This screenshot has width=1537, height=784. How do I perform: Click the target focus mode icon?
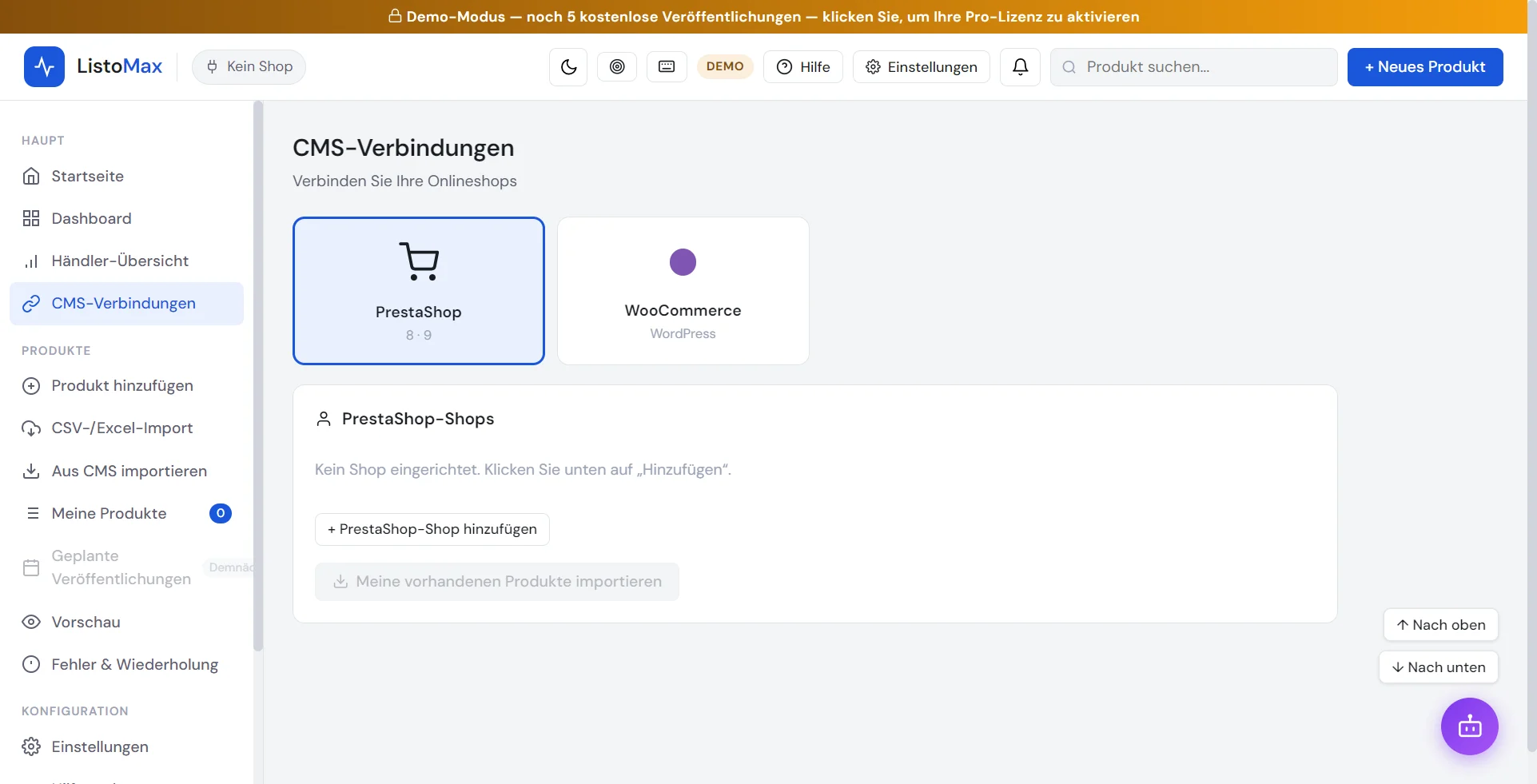pyautogui.click(x=617, y=66)
